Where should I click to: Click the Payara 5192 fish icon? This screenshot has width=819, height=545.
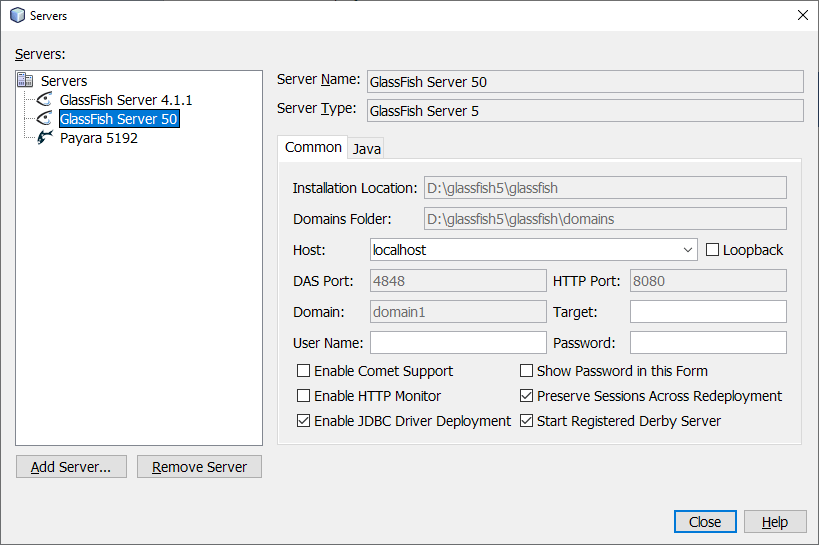click(45, 137)
